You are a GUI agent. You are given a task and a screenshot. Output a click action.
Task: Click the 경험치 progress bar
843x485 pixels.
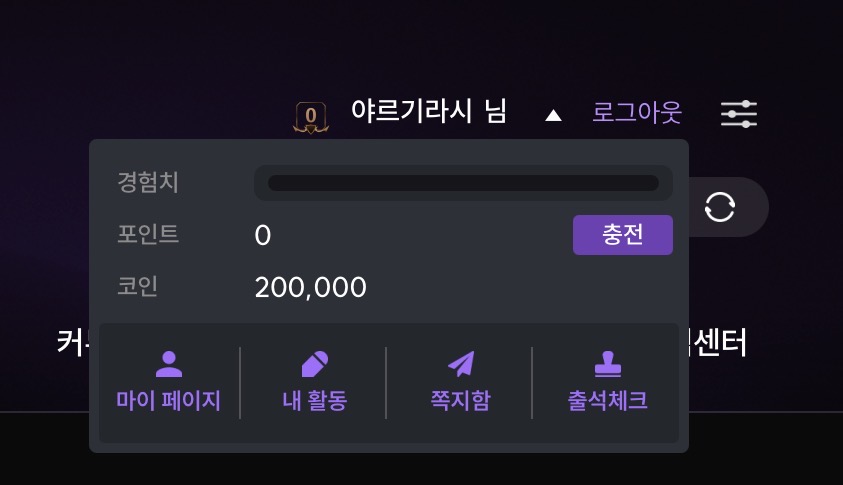(463, 183)
